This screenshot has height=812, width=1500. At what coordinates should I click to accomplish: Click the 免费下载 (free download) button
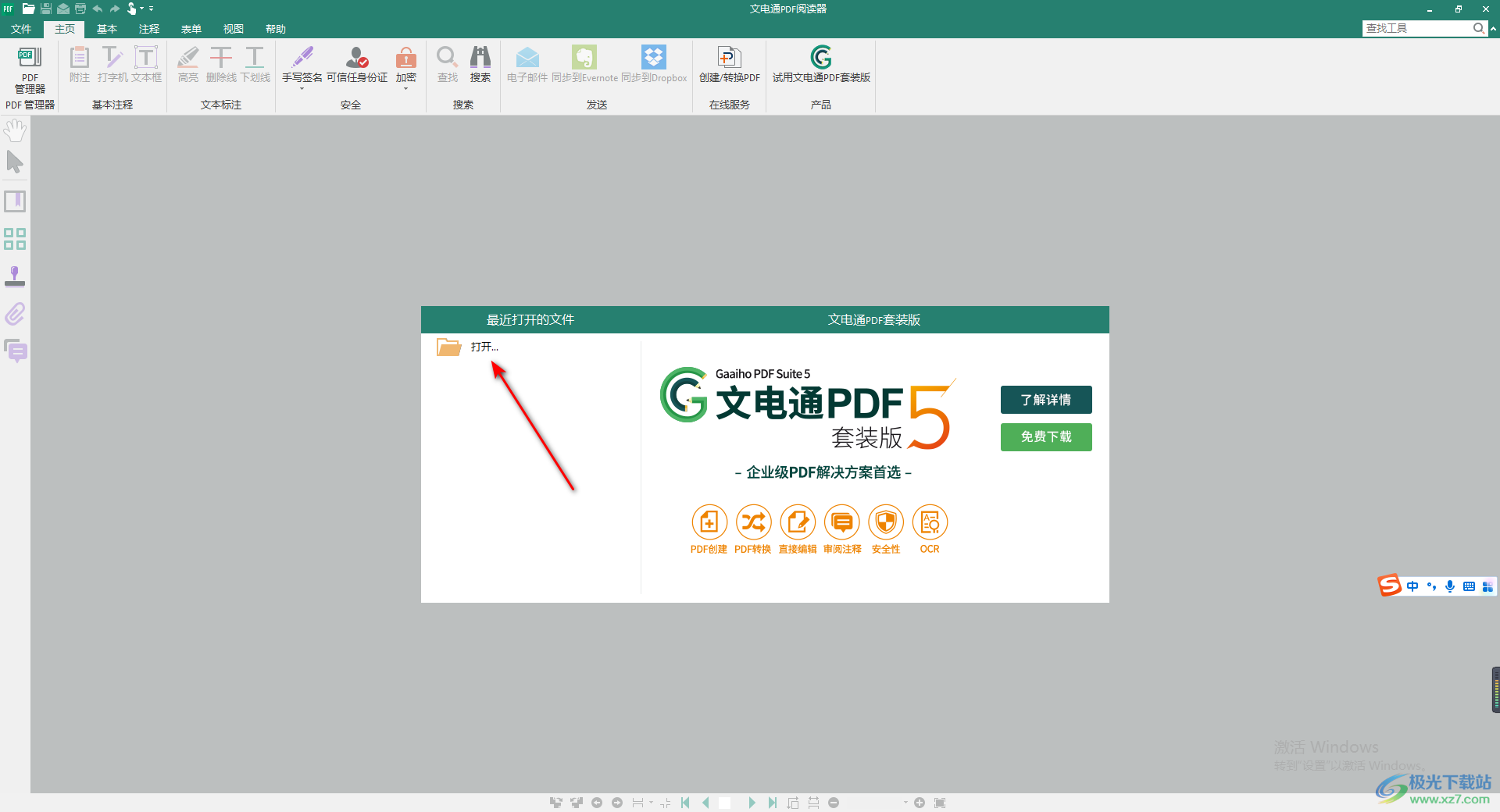pos(1046,436)
